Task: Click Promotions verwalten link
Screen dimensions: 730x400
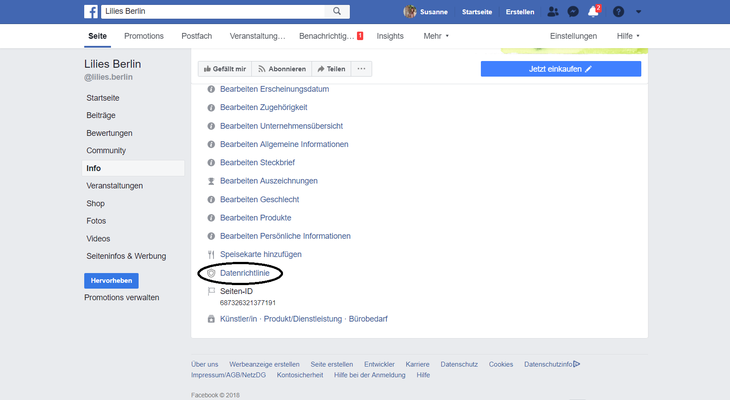Action: [122, 298]
